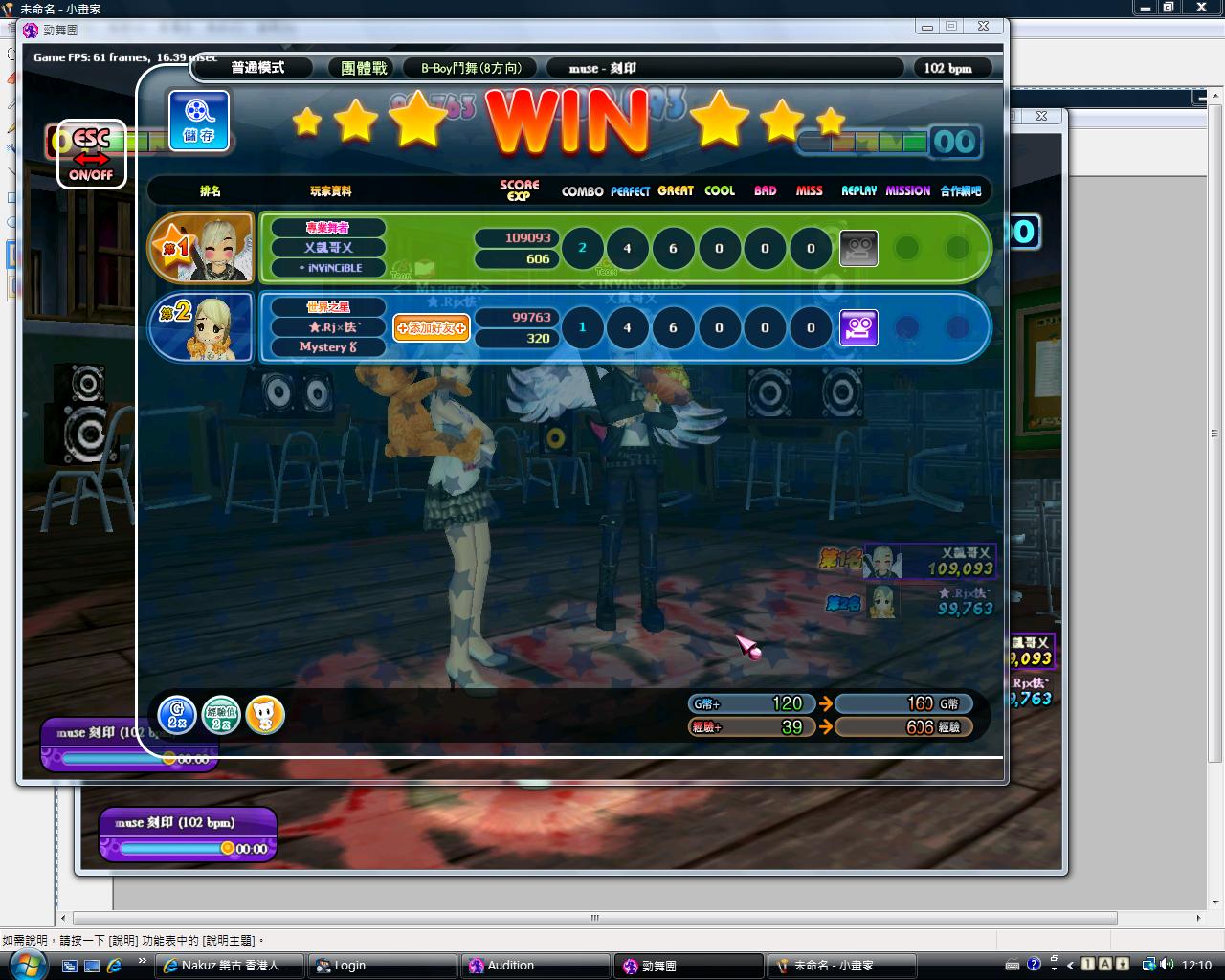Viewport: 1225px width, 980px height.
Task: Click the orange cat pet icon
Action: point(265,715)
